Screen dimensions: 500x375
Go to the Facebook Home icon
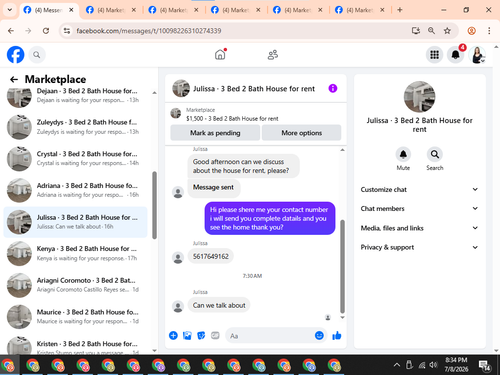[x=220, y=54]
